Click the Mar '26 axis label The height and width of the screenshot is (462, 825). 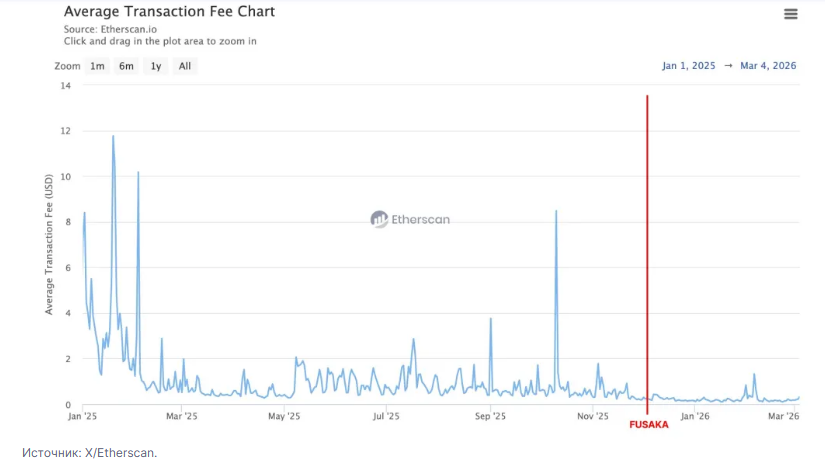(783, 416)
